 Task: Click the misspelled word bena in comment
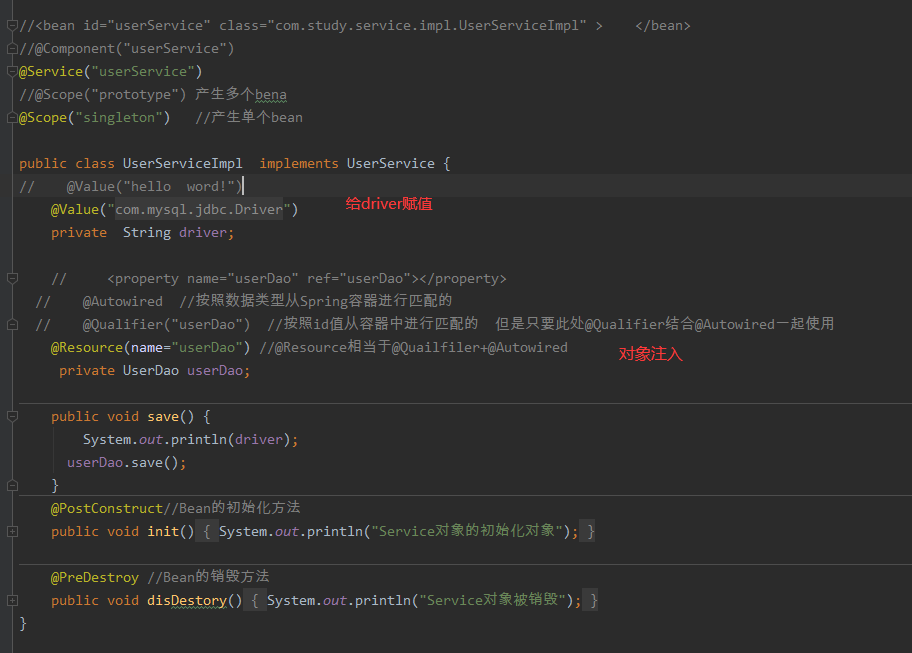(270, 94)
